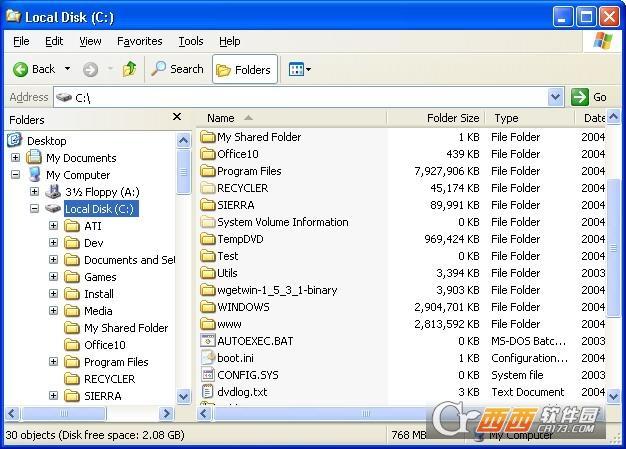This screenshot has width=626, height=449.
Task: Close the Folders pane with X
Action: [177, 117]
